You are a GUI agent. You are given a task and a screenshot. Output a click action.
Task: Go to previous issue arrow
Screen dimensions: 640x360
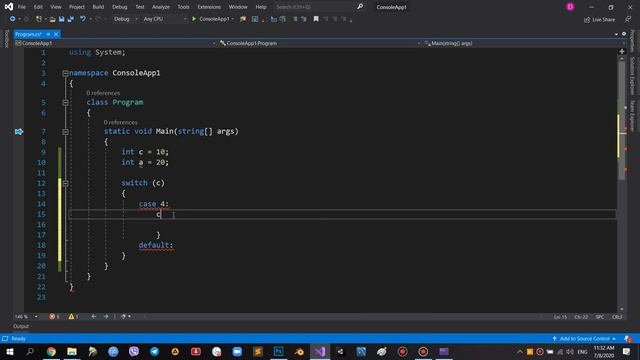[94, 317]
